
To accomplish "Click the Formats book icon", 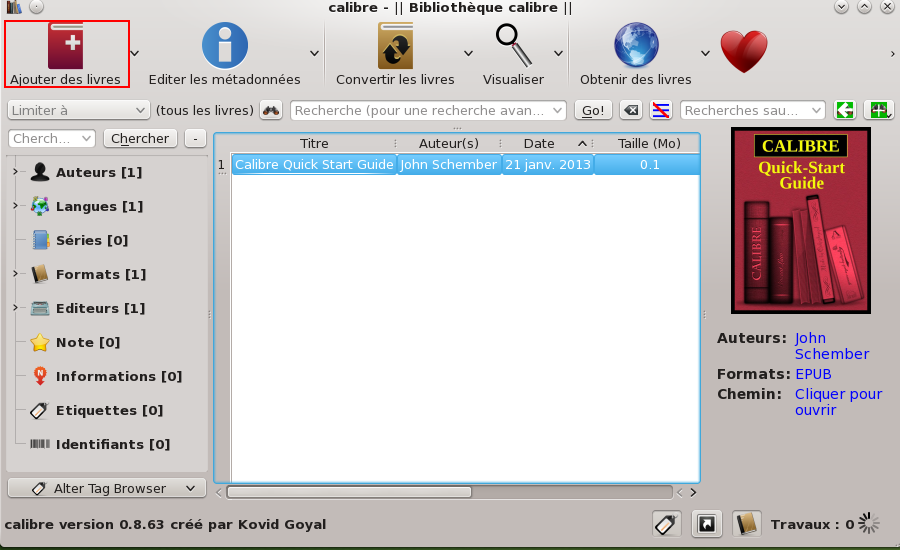I will [40, 274].
